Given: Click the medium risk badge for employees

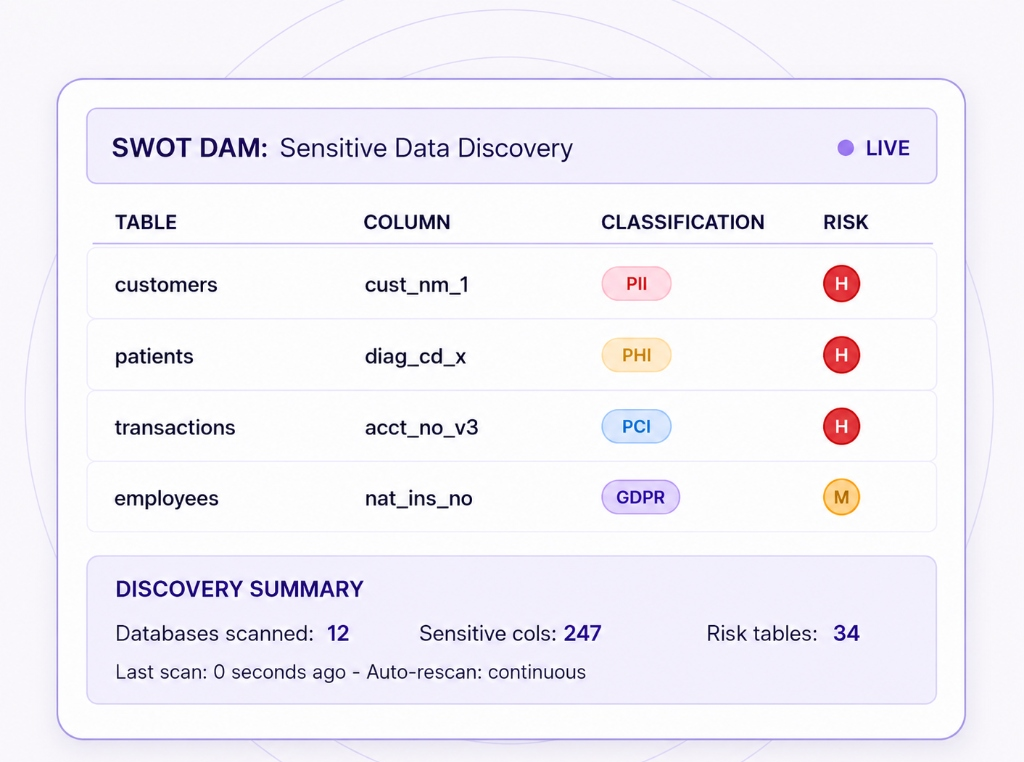Looking at the screenshot, I should (x=841, y=497).
